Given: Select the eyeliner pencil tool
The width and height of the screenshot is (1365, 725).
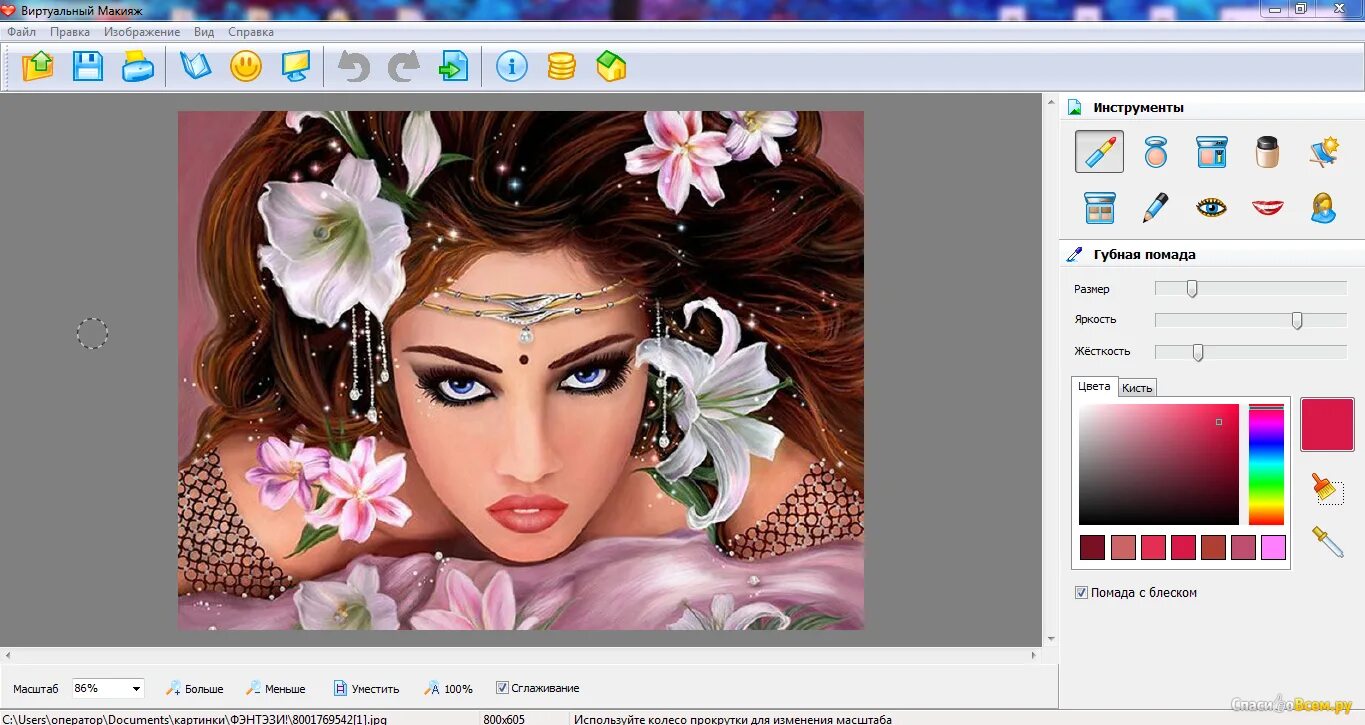Looking at the screenshot, I should [x=1156, y=207].
